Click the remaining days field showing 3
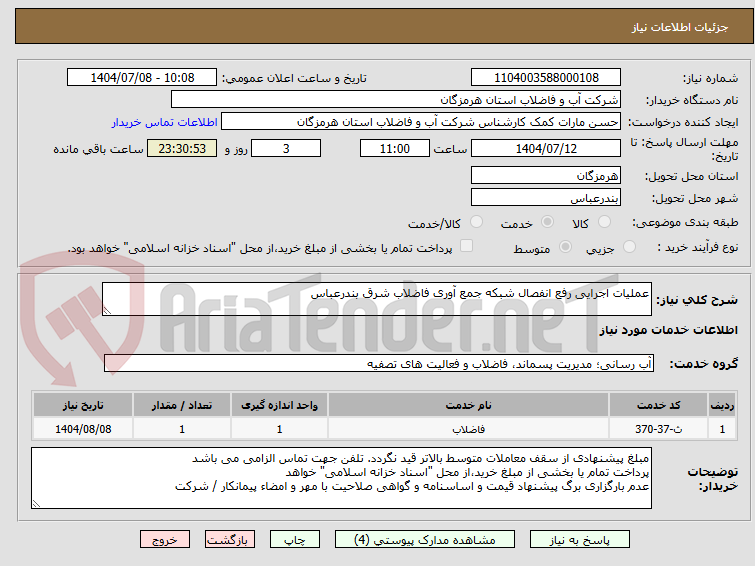 pos(286,148)
